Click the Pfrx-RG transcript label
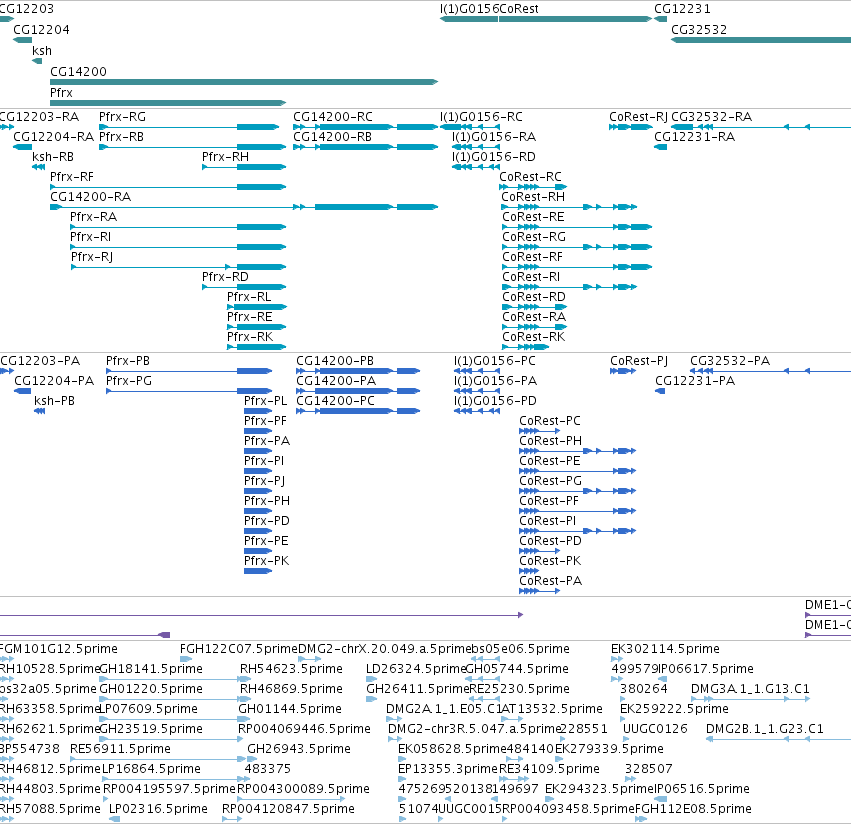 122,117
